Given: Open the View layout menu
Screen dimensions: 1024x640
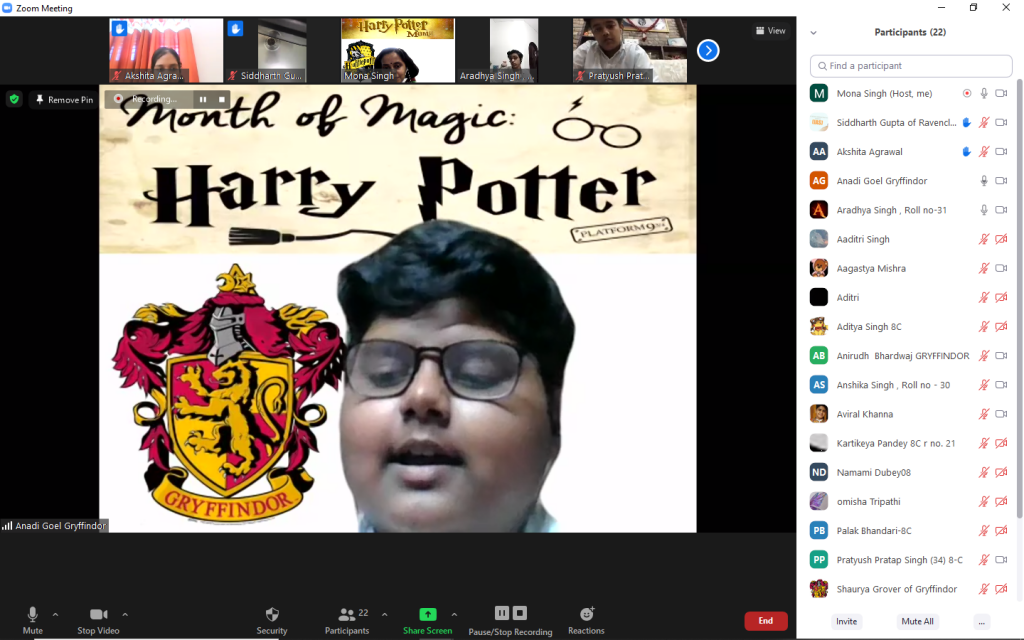Looking at the screenshot, I should [x=770, y=31].
